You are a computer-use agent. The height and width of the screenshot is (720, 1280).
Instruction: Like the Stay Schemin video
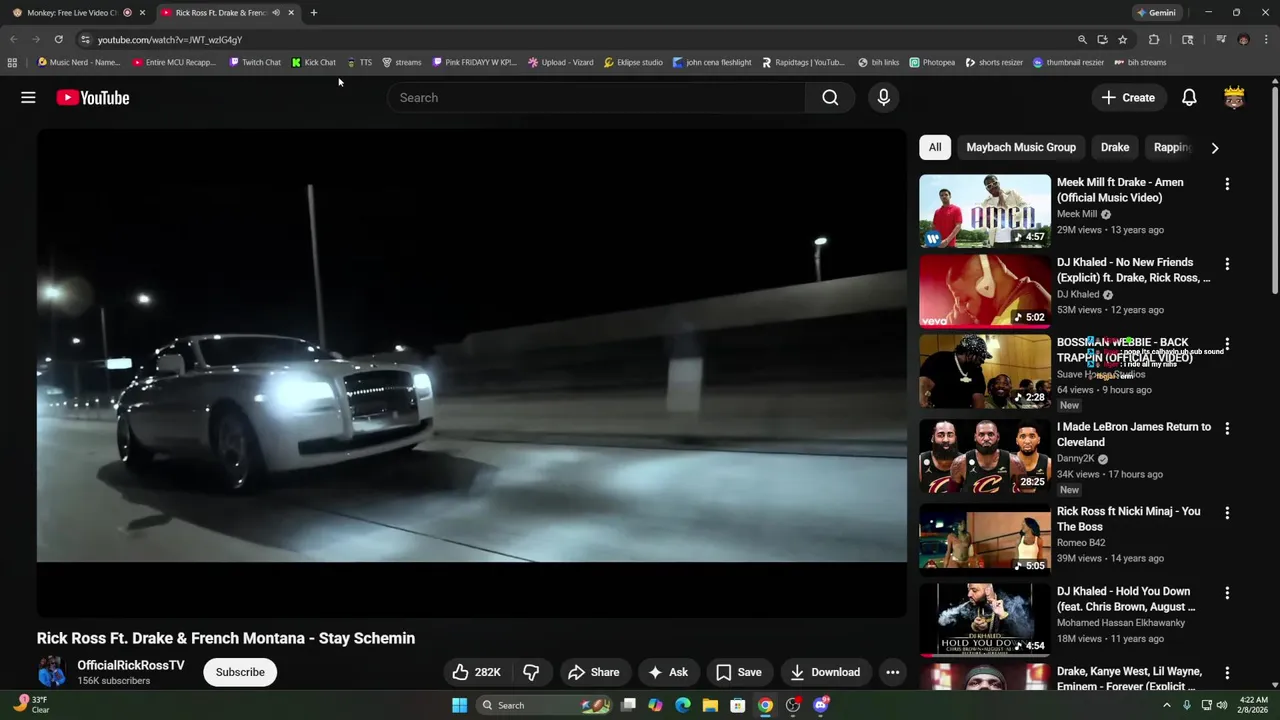[476, 672]
